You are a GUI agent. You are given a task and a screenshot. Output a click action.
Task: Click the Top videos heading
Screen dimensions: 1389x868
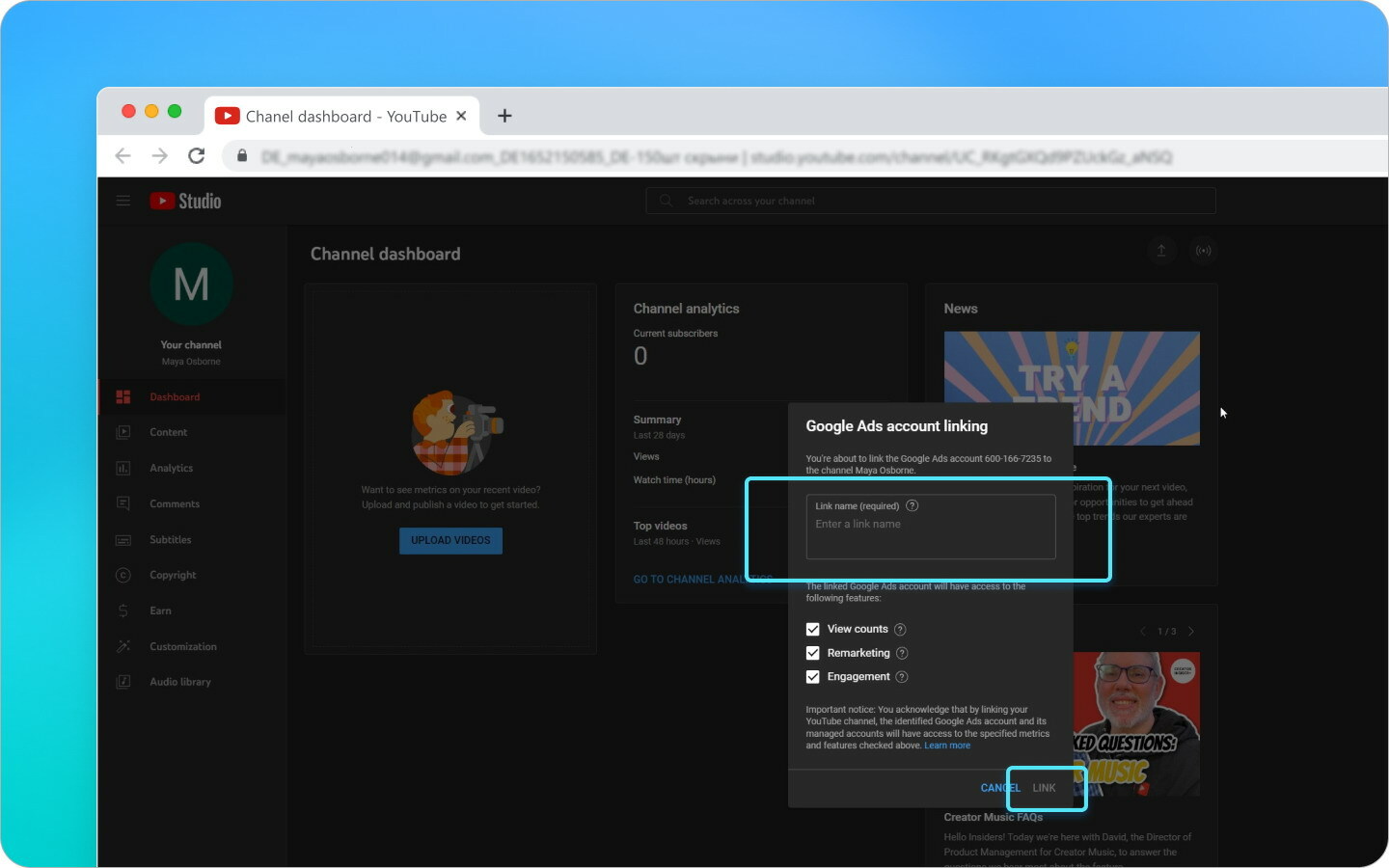pyautogui.click(x=660, y=526)
